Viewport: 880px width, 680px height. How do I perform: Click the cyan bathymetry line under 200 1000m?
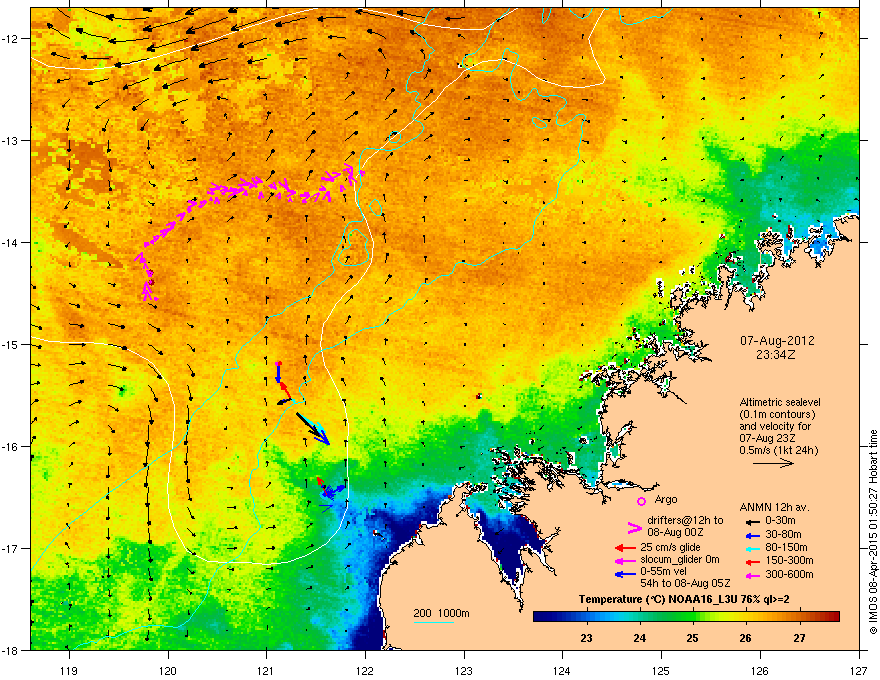pyautogui.click(x=434, y=622)
